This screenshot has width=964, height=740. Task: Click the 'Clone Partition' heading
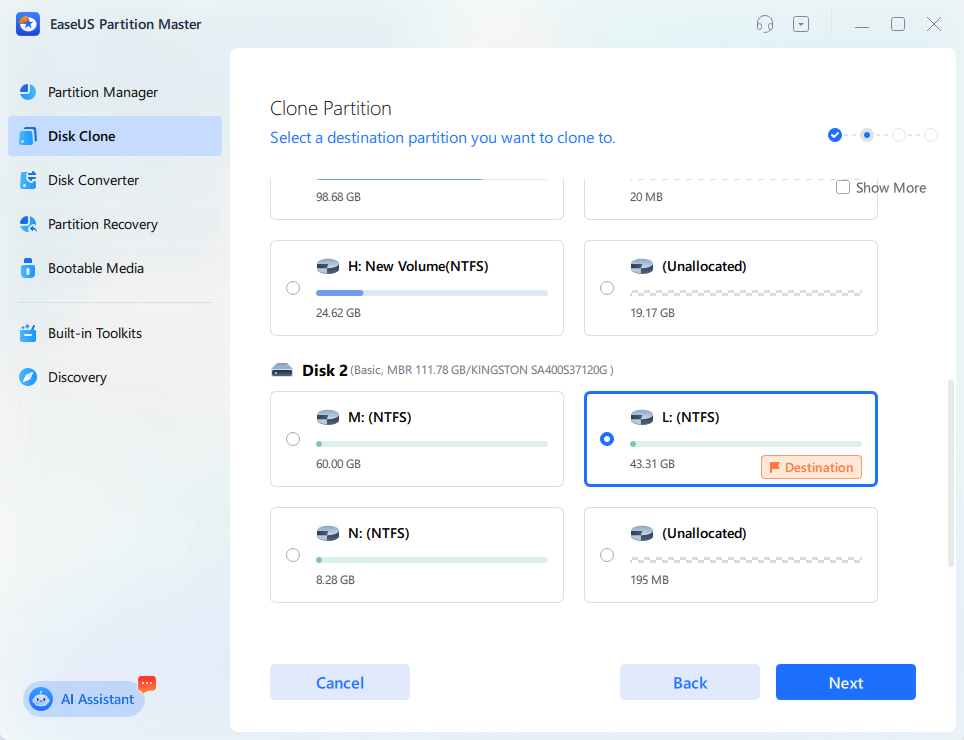(x=331, y=108)
